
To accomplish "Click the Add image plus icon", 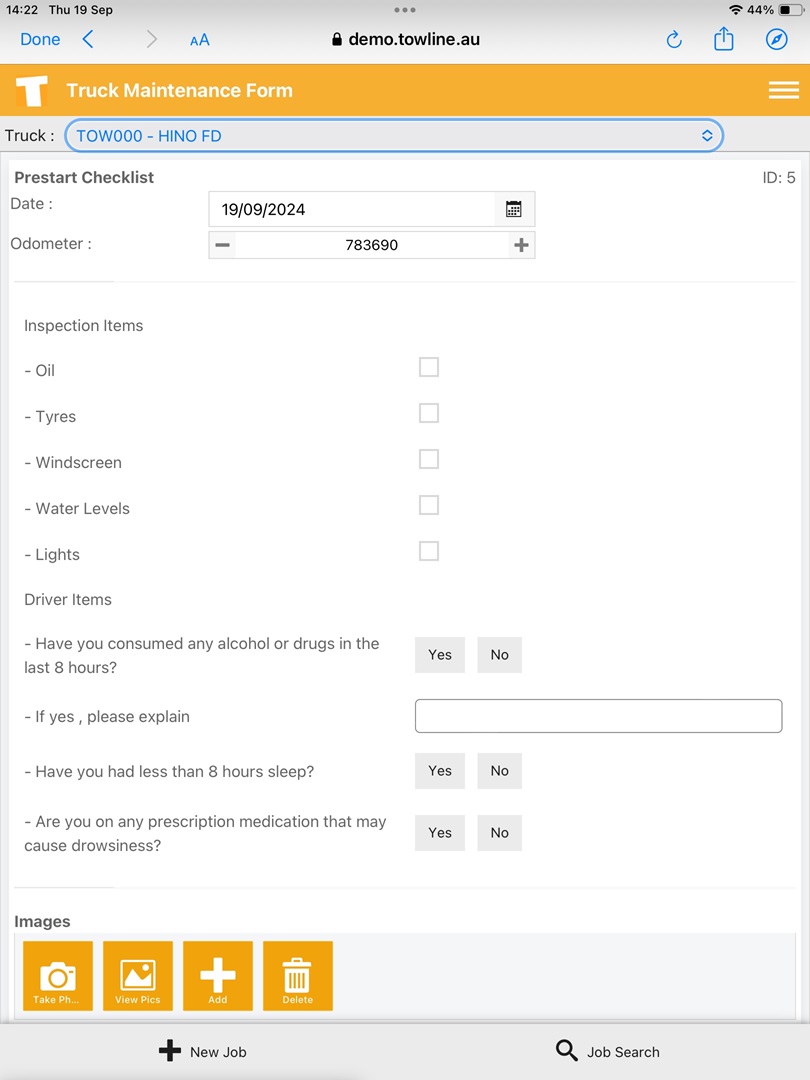I will [x=217, y=975].
